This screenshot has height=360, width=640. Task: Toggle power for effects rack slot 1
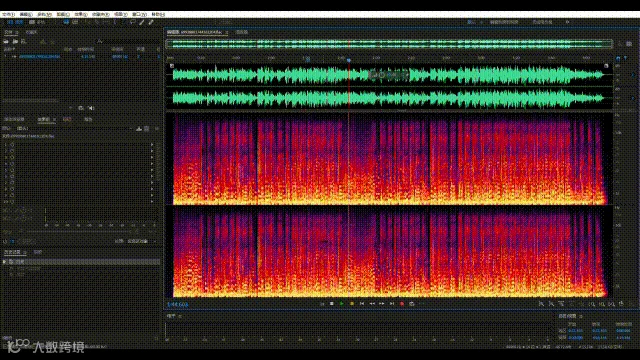click(12, 144)
